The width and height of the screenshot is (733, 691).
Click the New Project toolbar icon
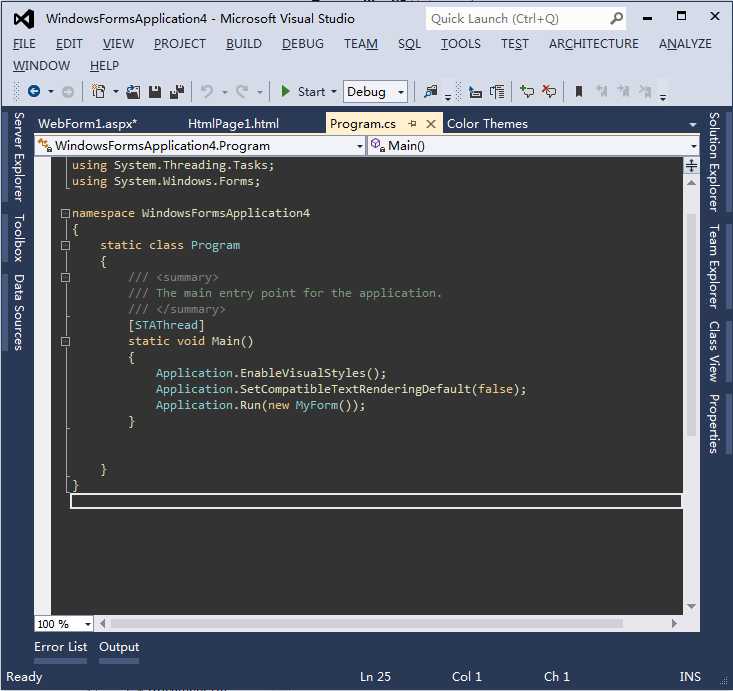pos(98,91)
